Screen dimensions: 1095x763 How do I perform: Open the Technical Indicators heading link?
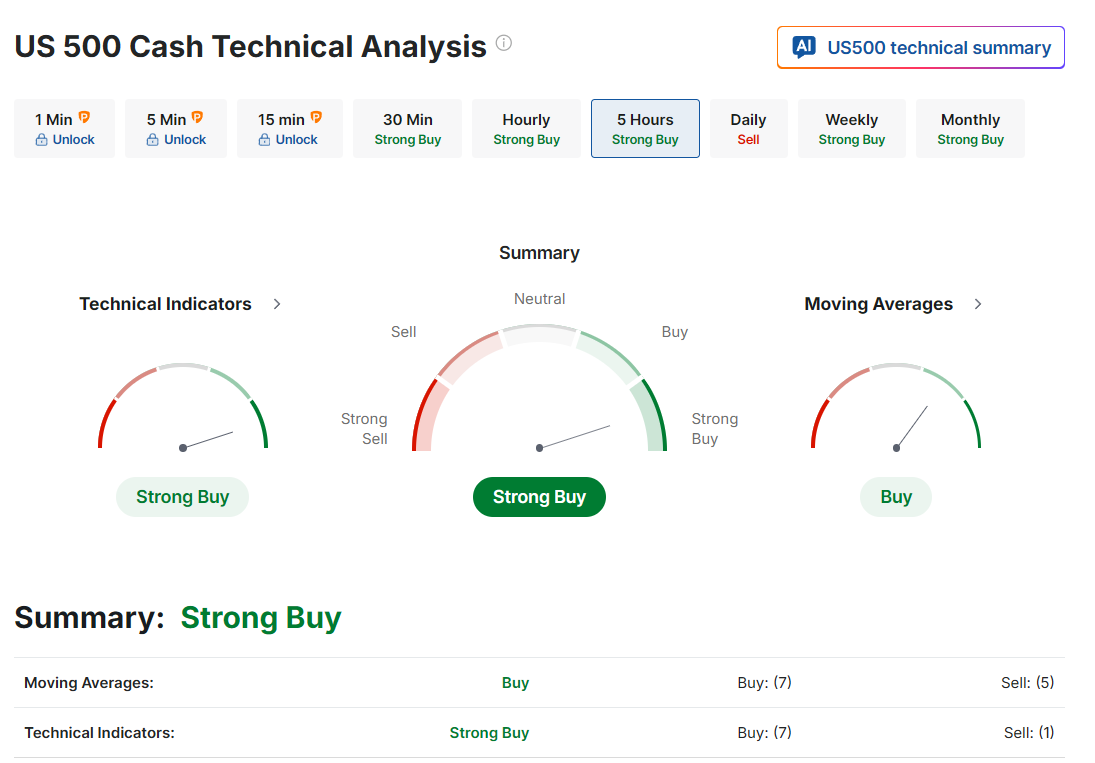[166, 304]
